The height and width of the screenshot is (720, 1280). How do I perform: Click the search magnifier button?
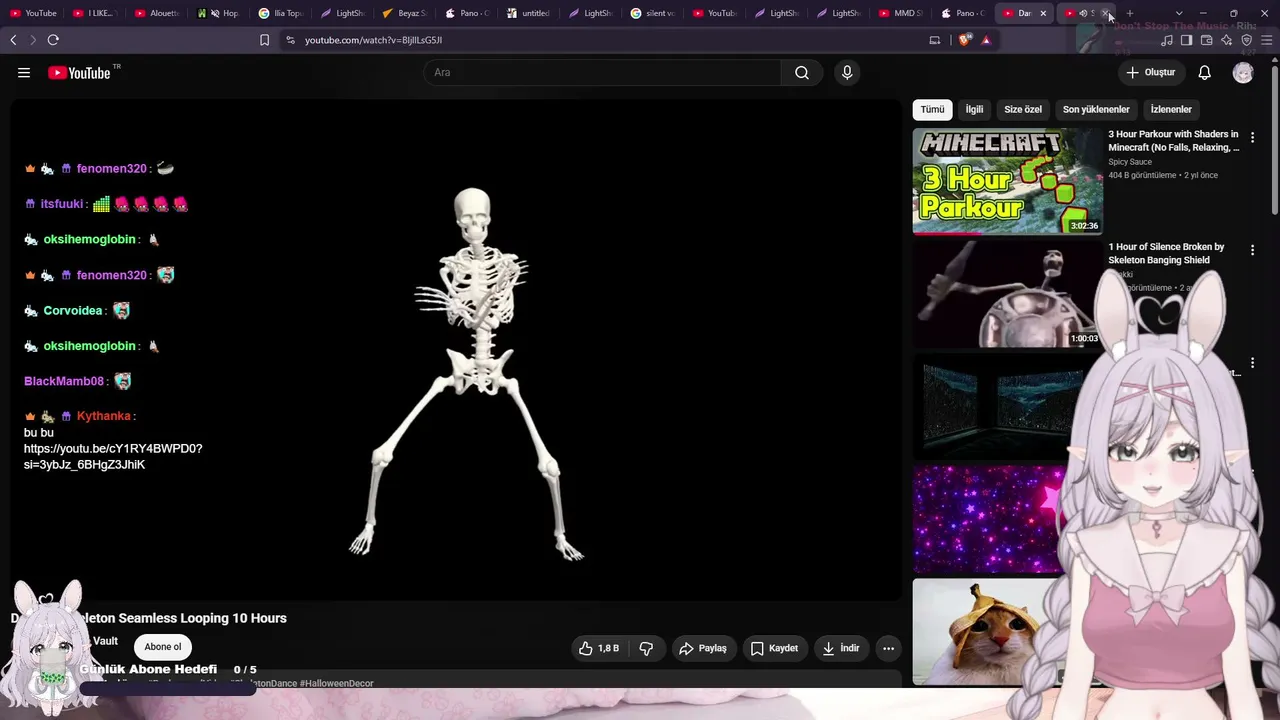pyautogui.click(x=802, y=72)
